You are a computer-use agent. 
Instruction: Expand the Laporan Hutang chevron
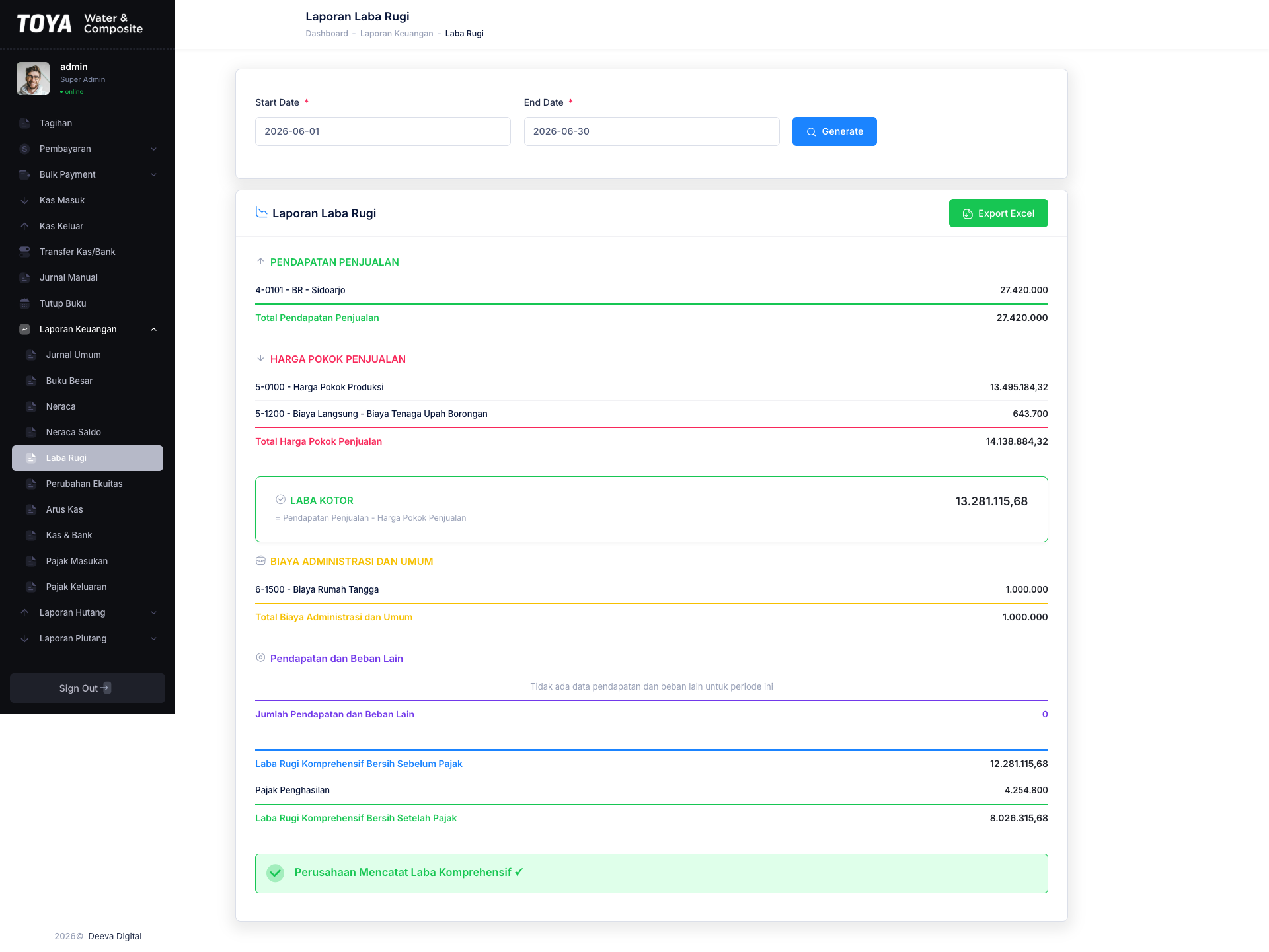154,612
